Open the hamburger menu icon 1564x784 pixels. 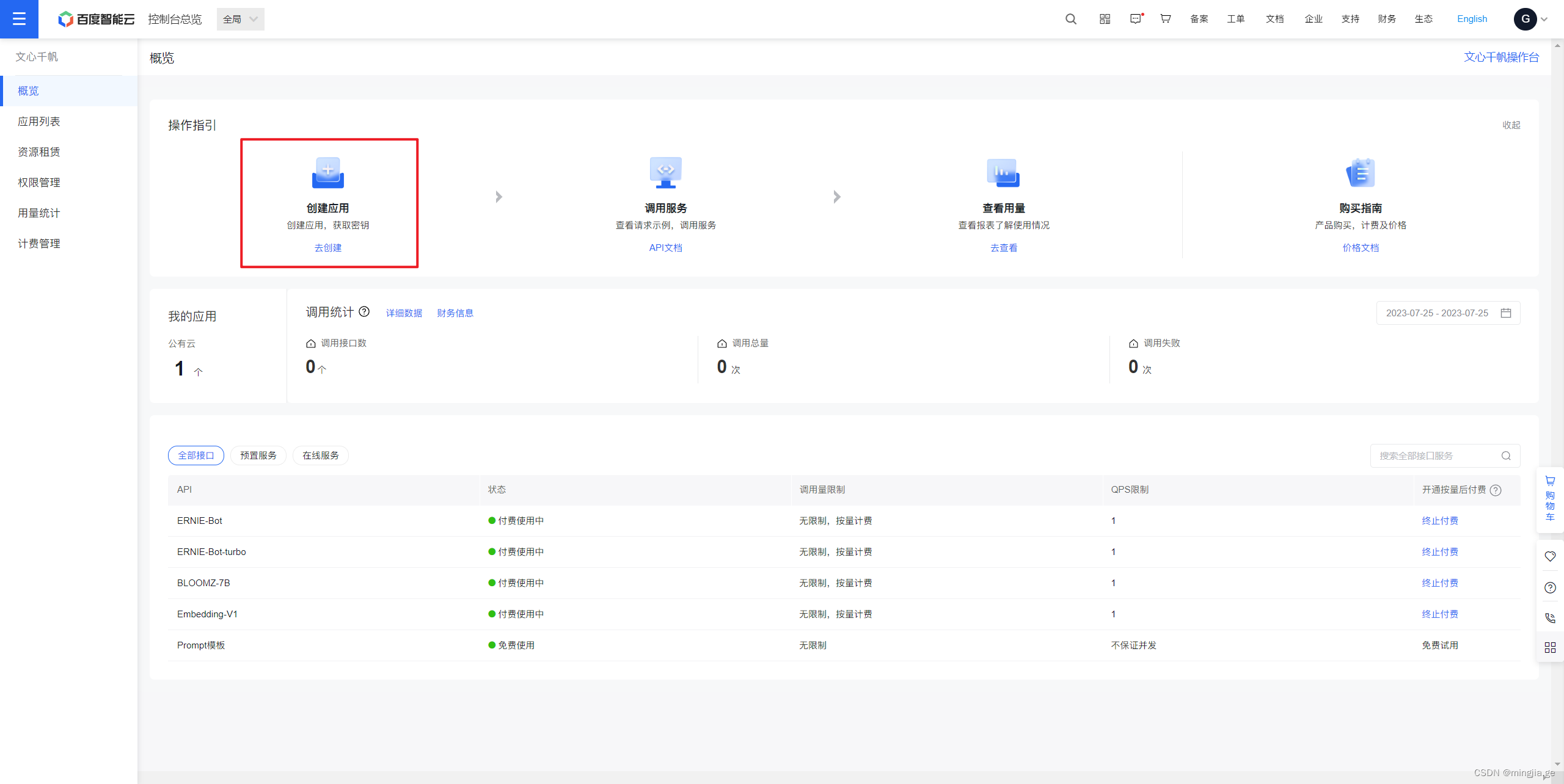pyautogui.click(x=19, y=19)
